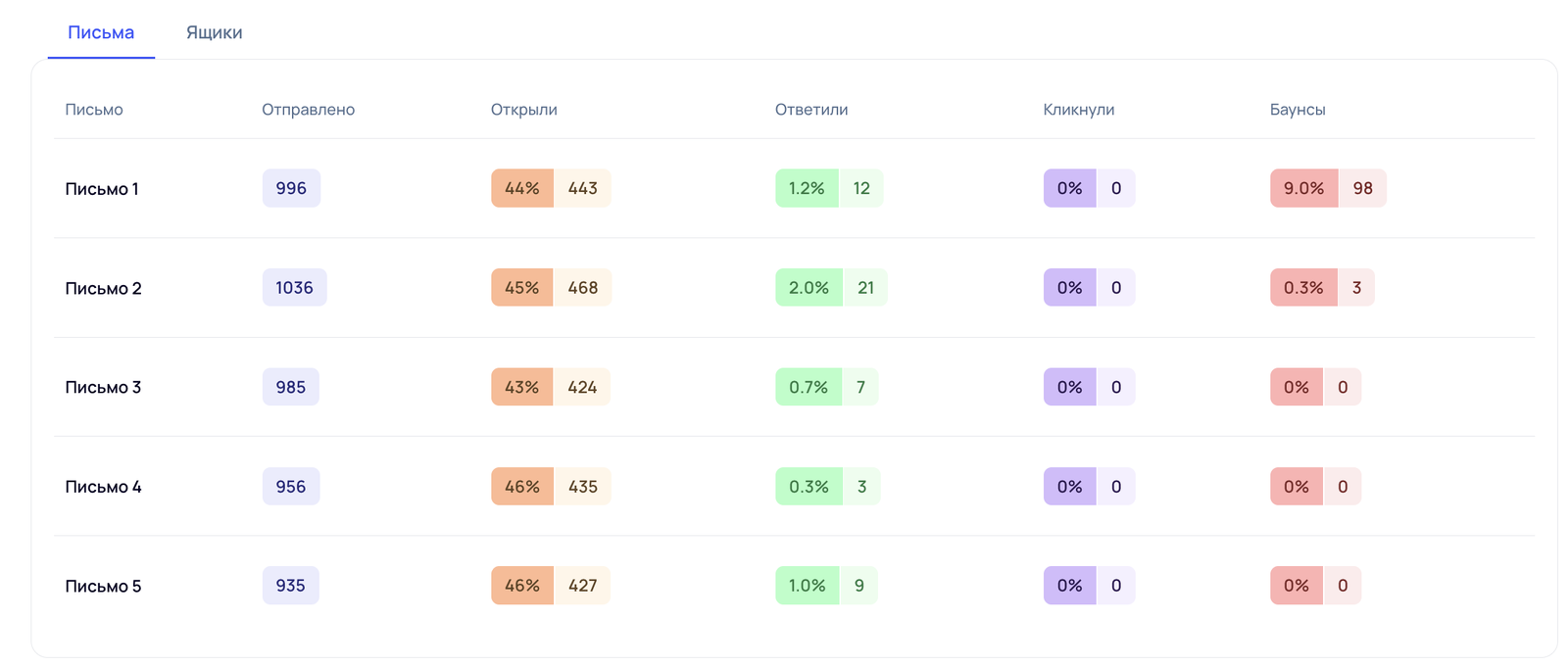Click the Открыли column header
1568x667 pixels.
point(523,110)
